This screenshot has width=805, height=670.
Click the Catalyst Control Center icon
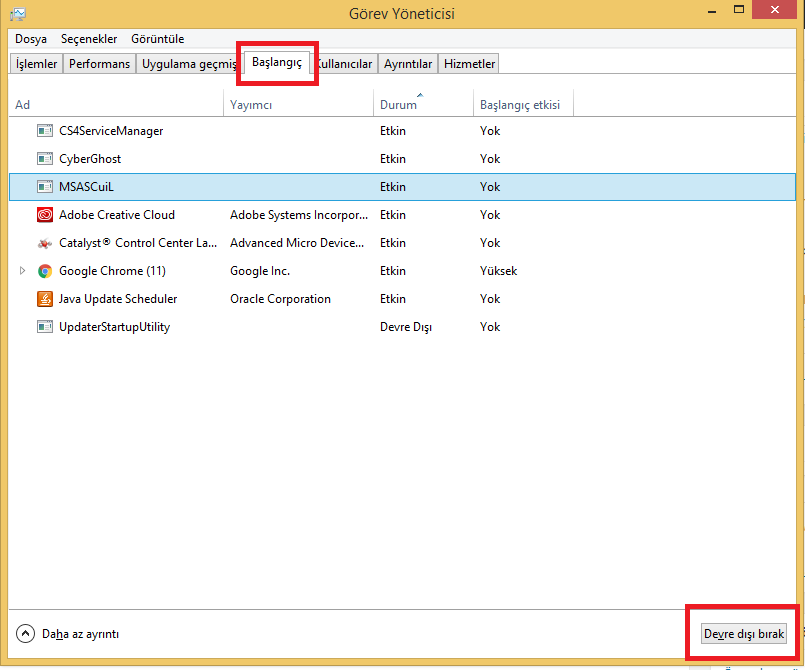coord(44,242)
